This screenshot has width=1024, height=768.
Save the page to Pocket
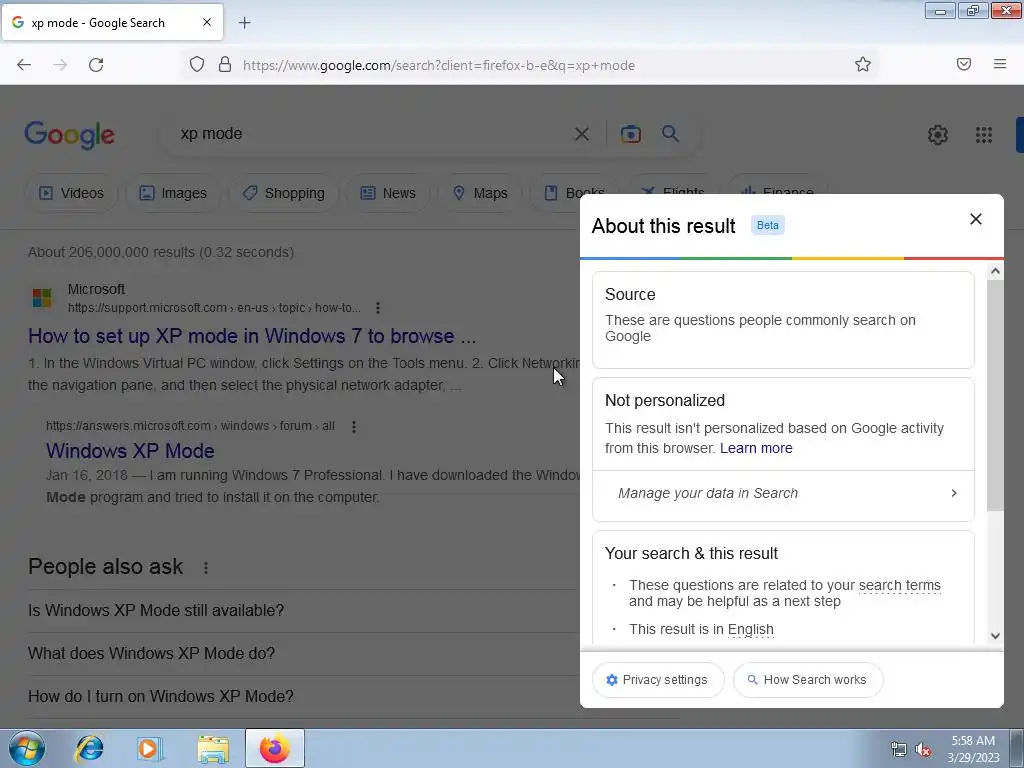964,64
